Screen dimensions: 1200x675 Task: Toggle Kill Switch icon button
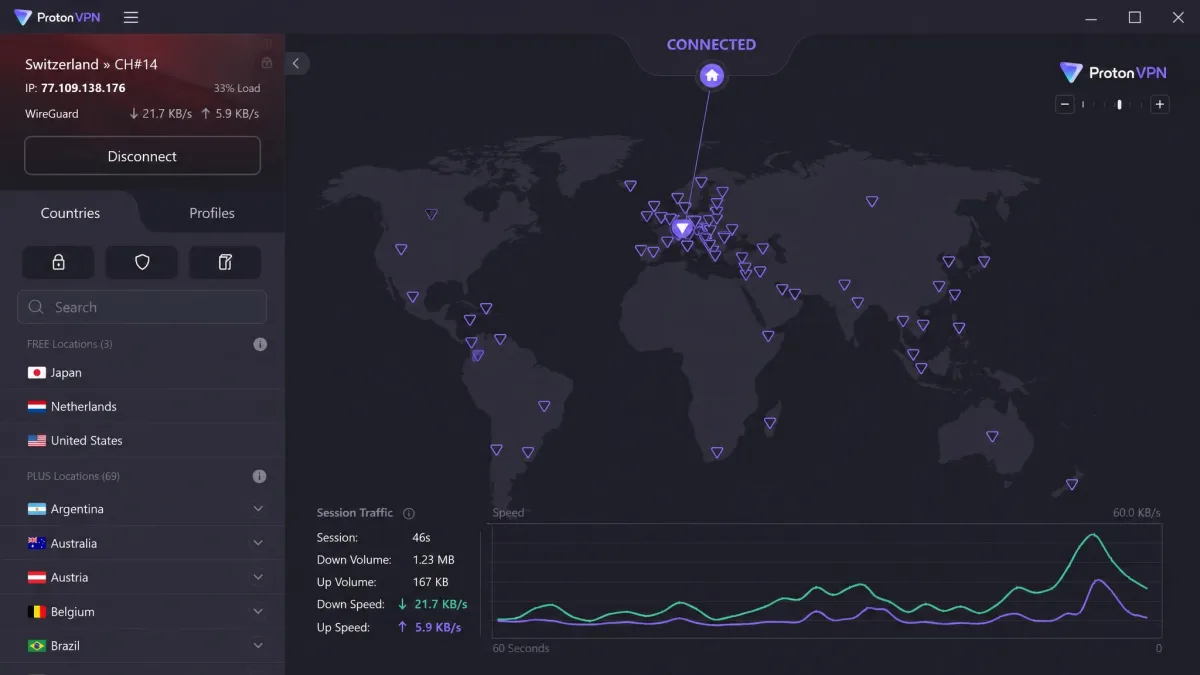coord(225,262)
